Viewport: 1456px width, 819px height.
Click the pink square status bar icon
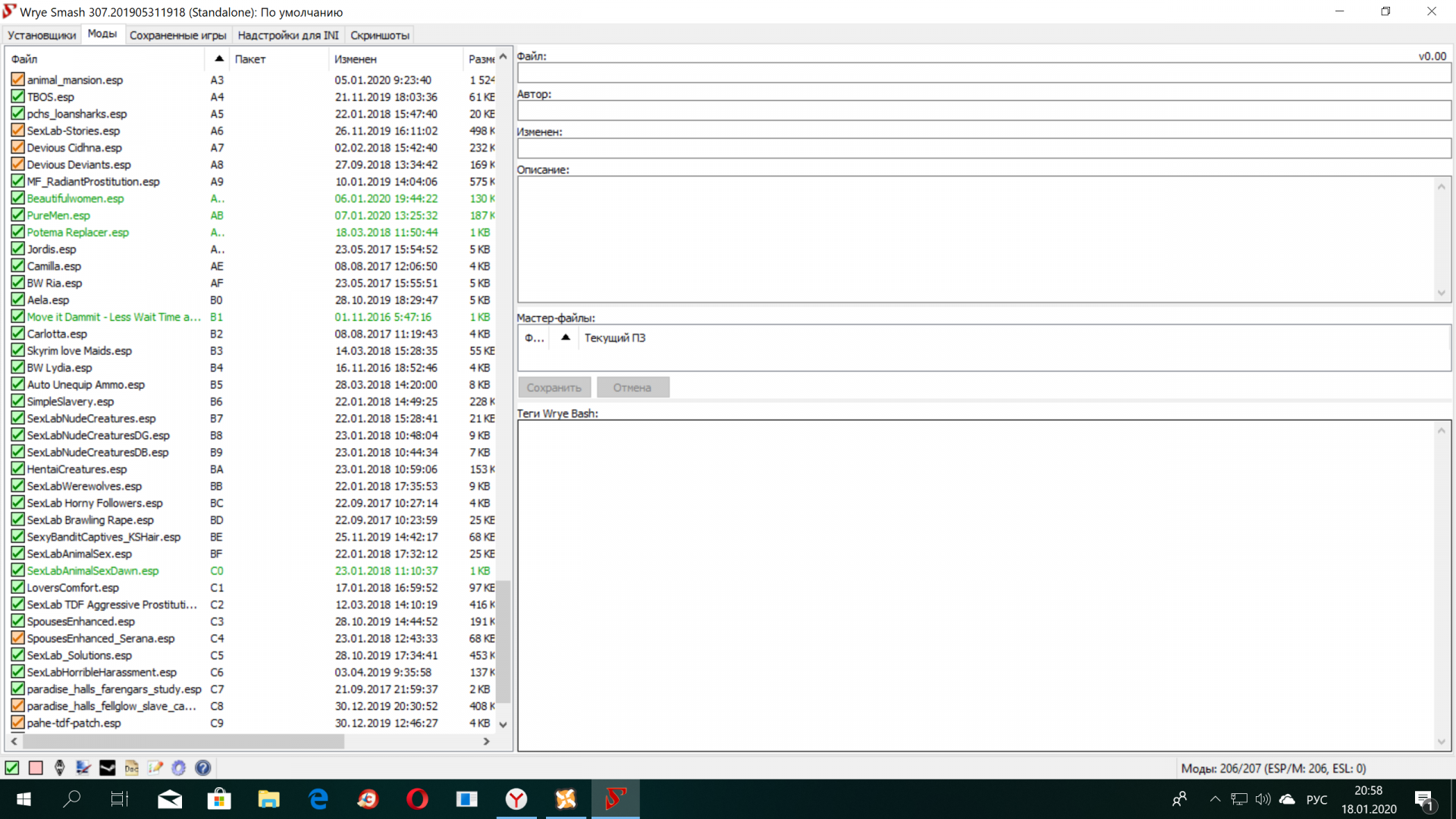(x=36, y=767)
